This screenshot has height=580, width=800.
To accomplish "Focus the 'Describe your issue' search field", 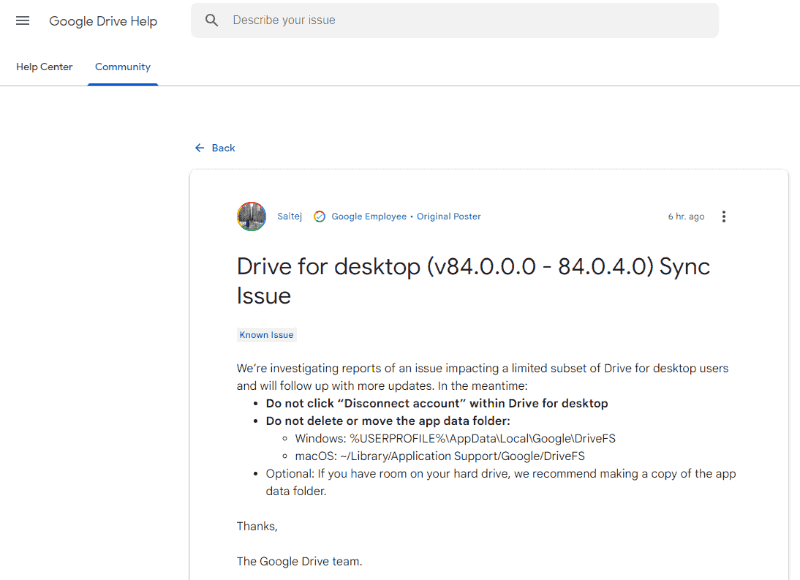I will [460, 20].
